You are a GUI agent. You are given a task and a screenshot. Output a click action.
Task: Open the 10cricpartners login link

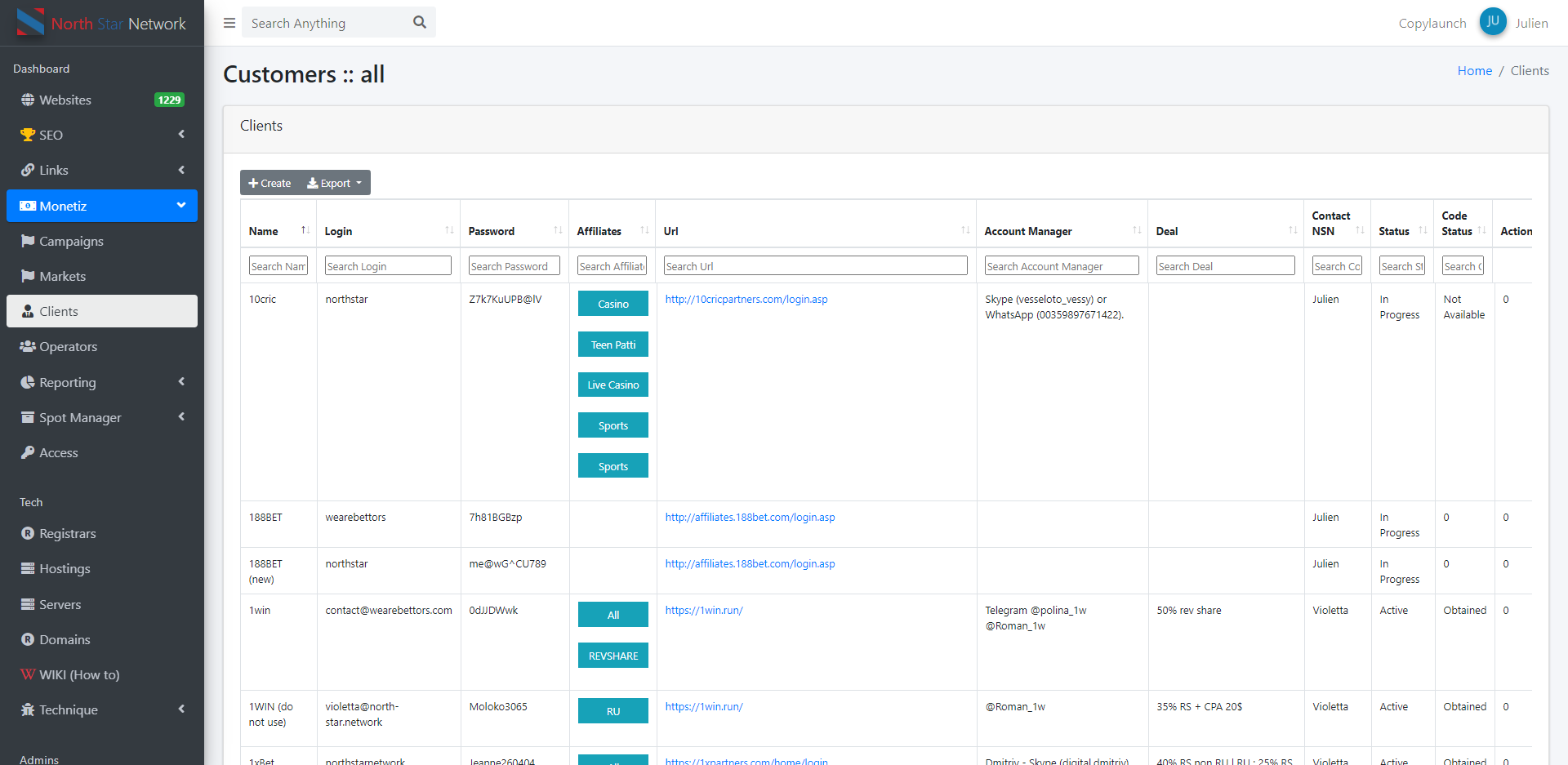pyautogui.click(x=746, y=300)
